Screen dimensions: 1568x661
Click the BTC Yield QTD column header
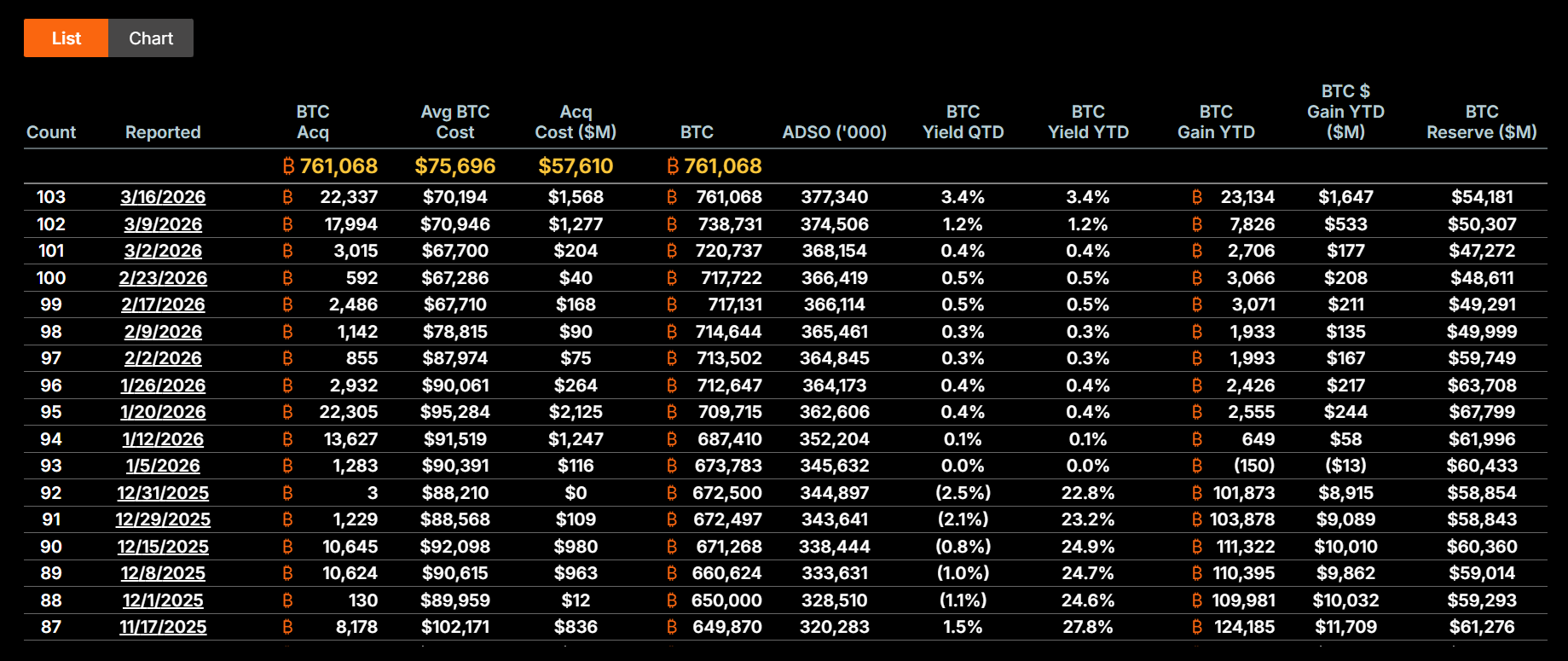click(x=963, y=122)
